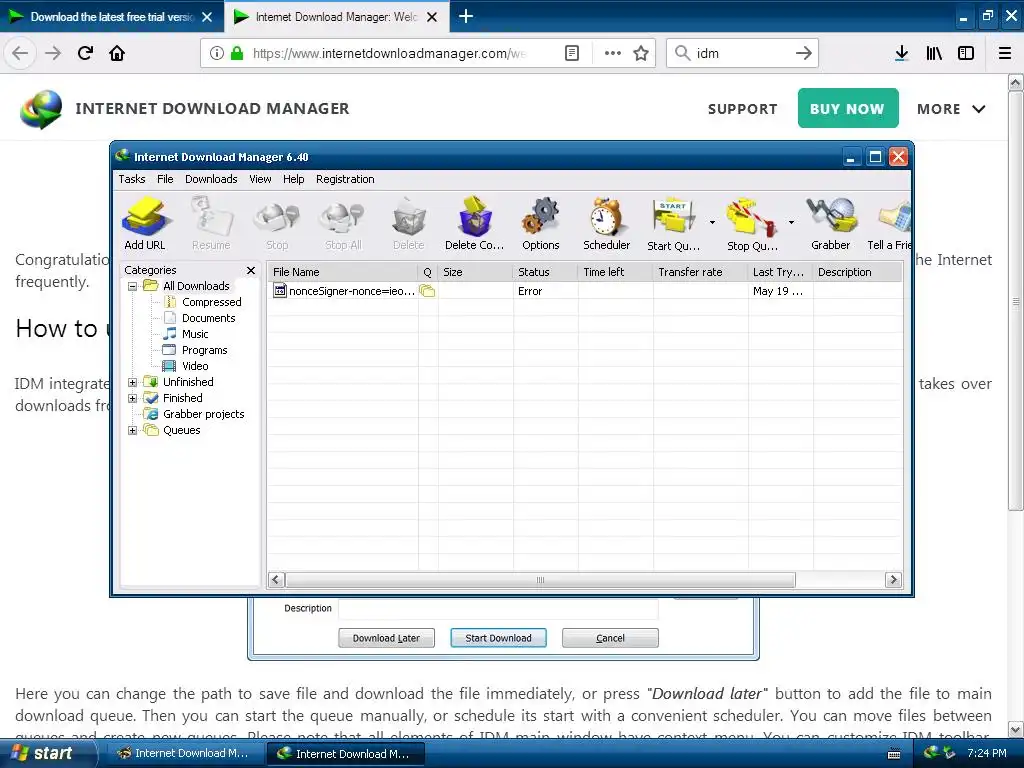Select the Music category

click(x=195, y=334)
